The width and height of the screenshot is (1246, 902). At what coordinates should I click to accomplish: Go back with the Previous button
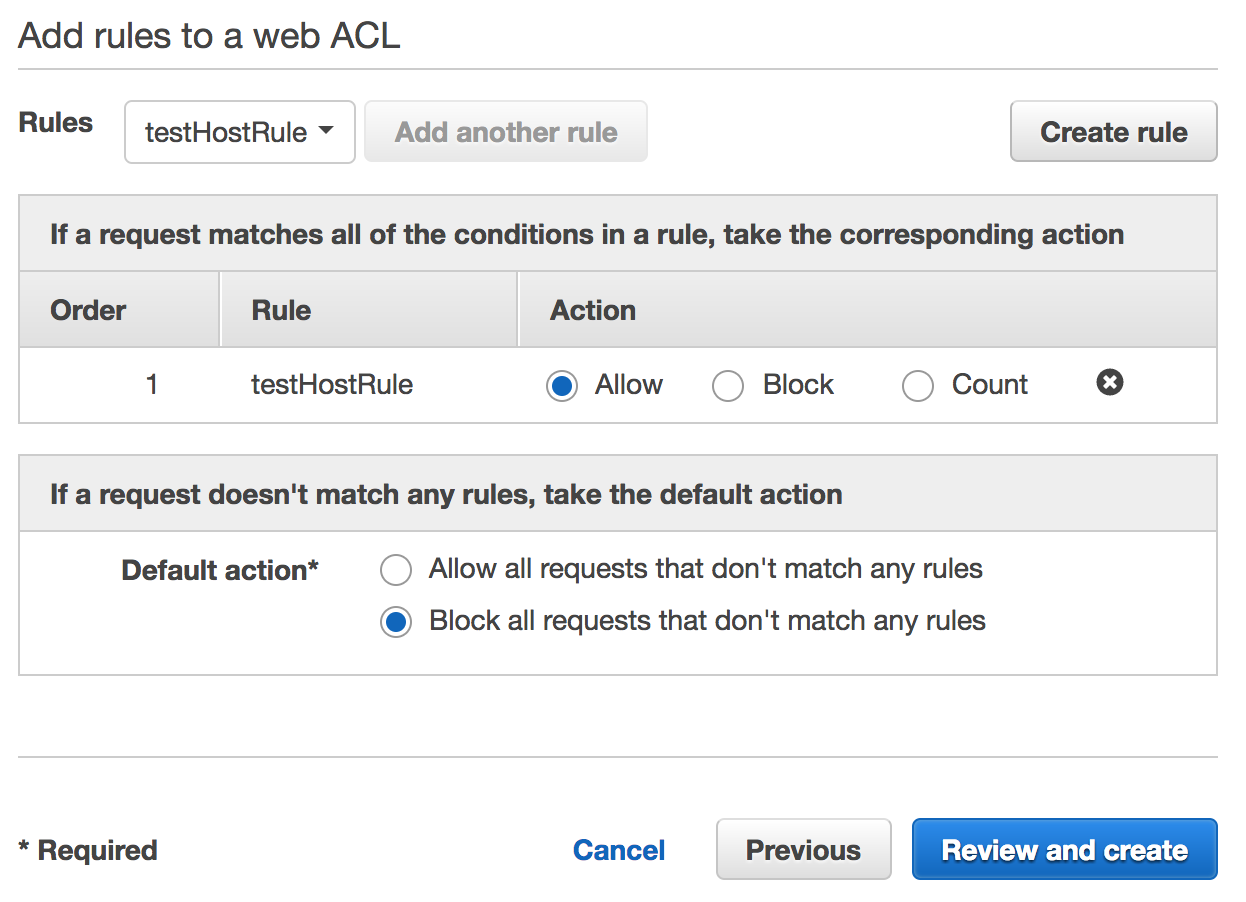[803, 850]
